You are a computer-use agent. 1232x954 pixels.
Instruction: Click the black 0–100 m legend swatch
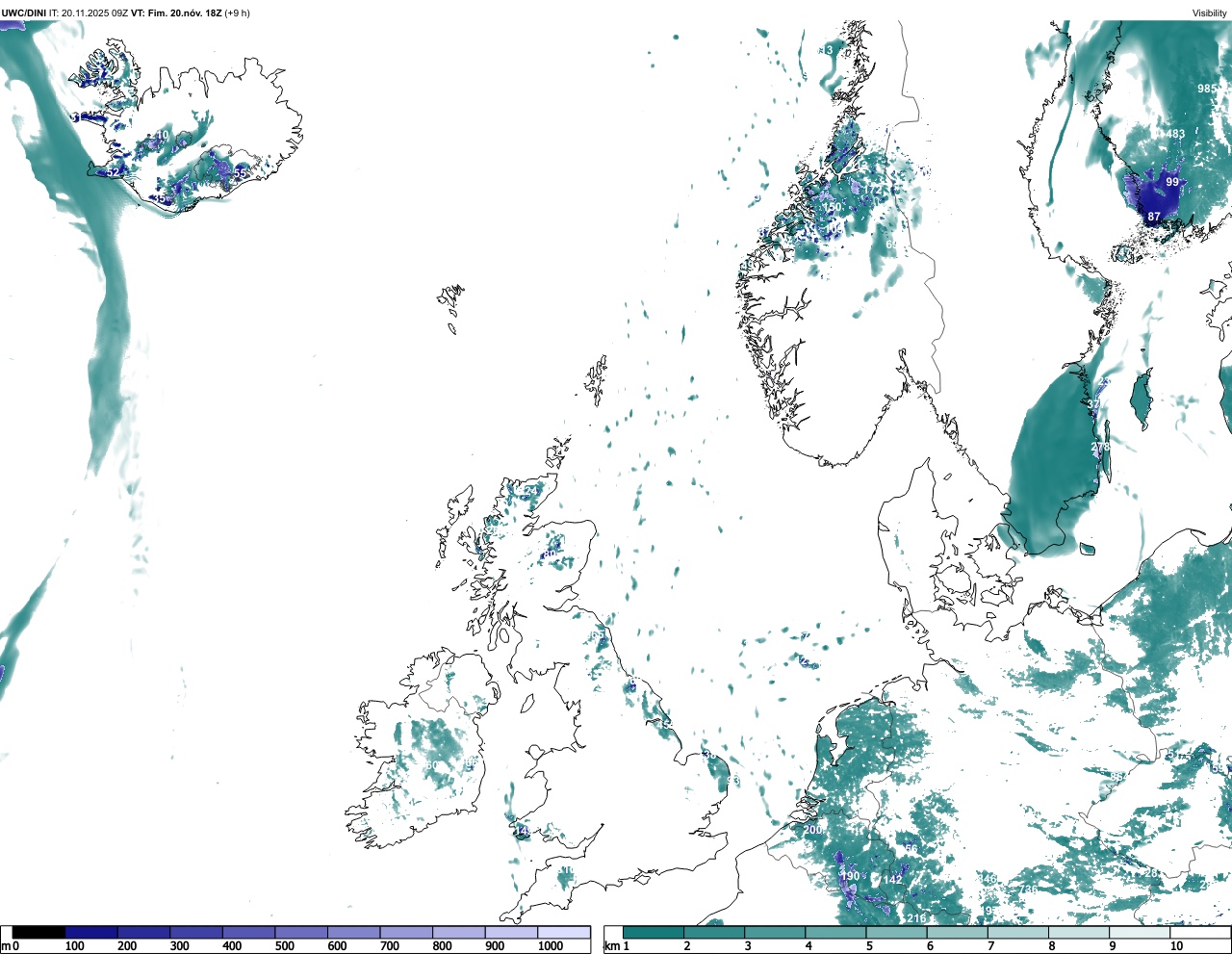tap(39, 932)
